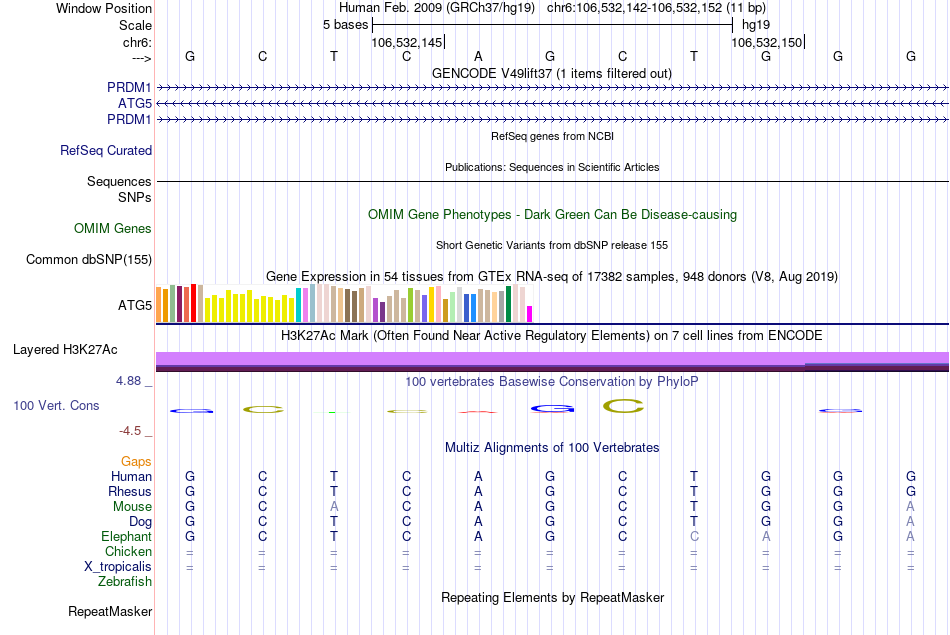Screen dimensions: 950x635
Task: Click 'RefSeq genes from NCBI' track title
Action: pos(552,136)
